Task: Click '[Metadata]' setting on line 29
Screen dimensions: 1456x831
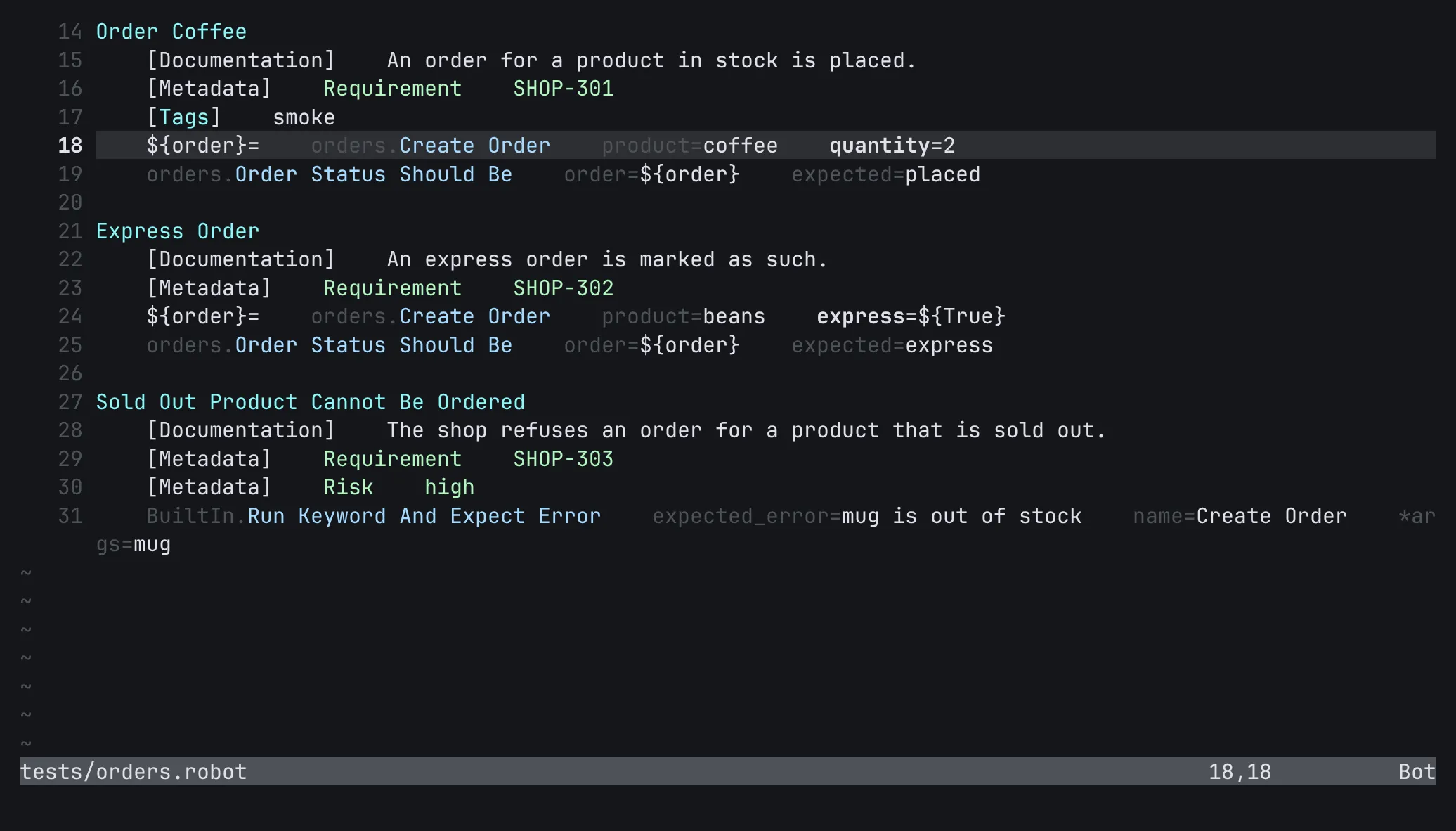Action: point(209,459)
